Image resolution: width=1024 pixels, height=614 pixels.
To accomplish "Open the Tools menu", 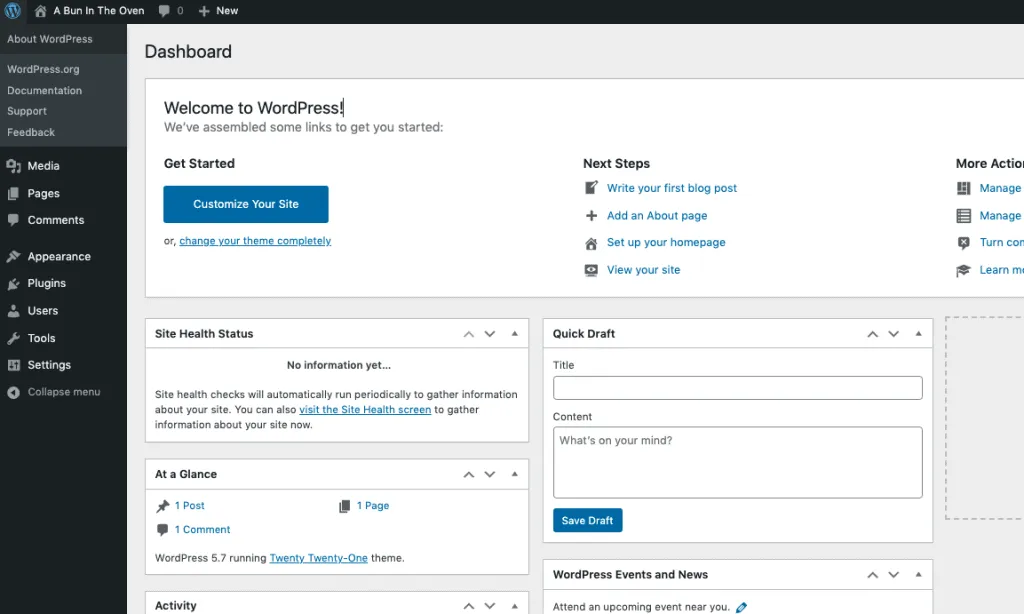I will 39,338.
